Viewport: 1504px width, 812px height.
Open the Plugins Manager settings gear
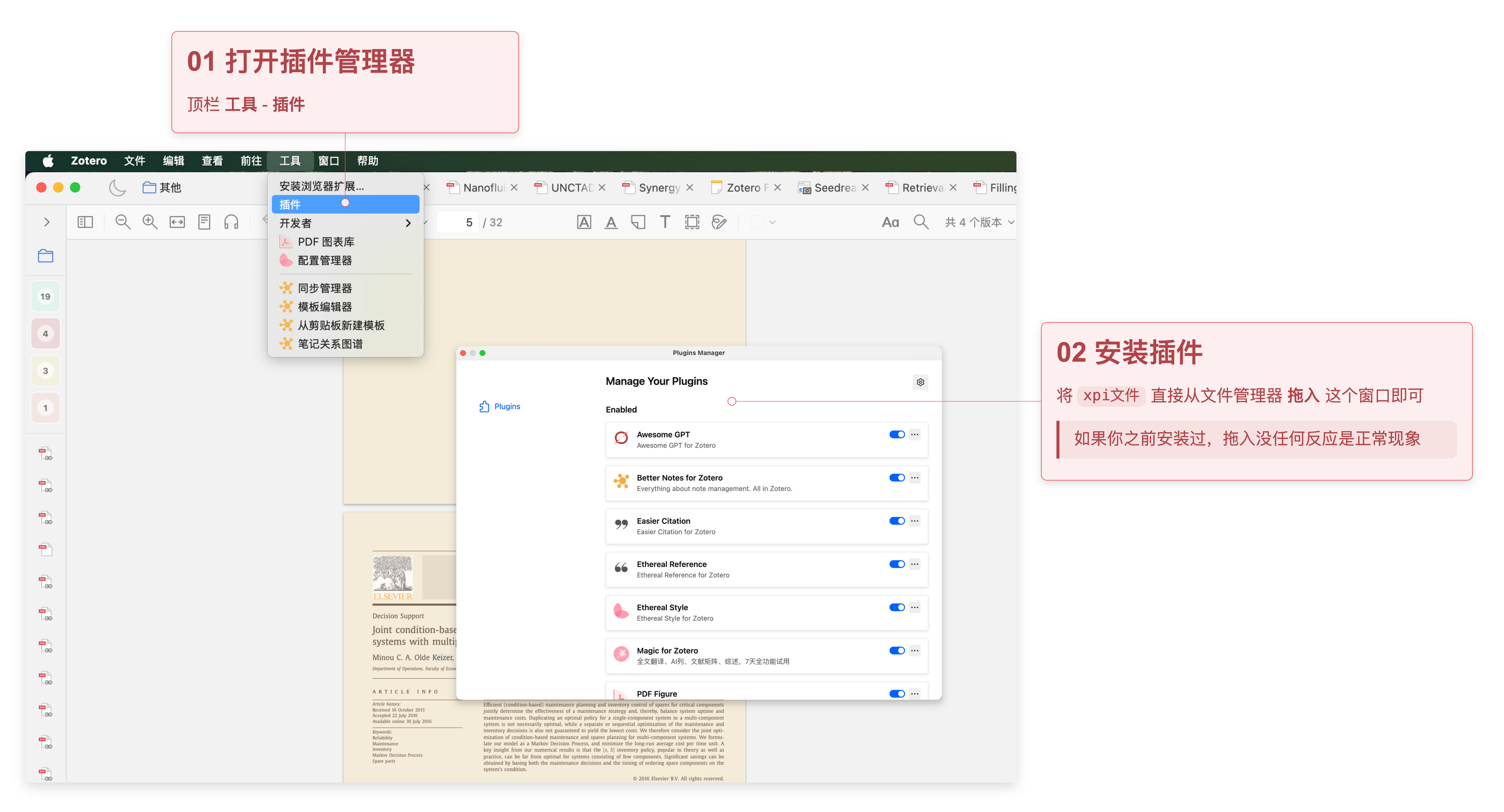tap(920, 382)
